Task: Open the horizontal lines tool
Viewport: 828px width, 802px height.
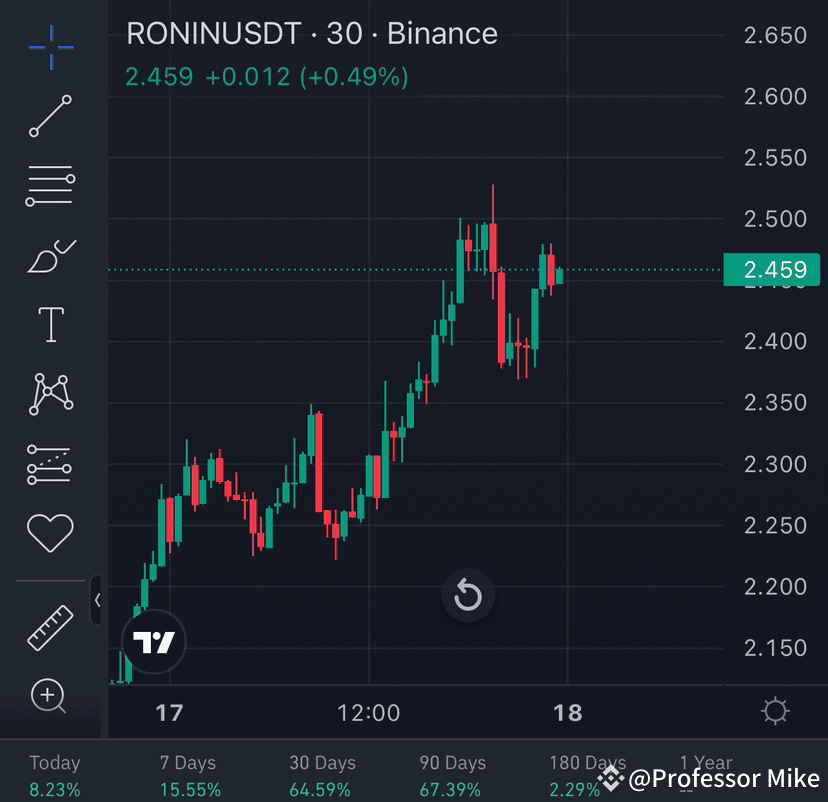Action: coord(50,185)
